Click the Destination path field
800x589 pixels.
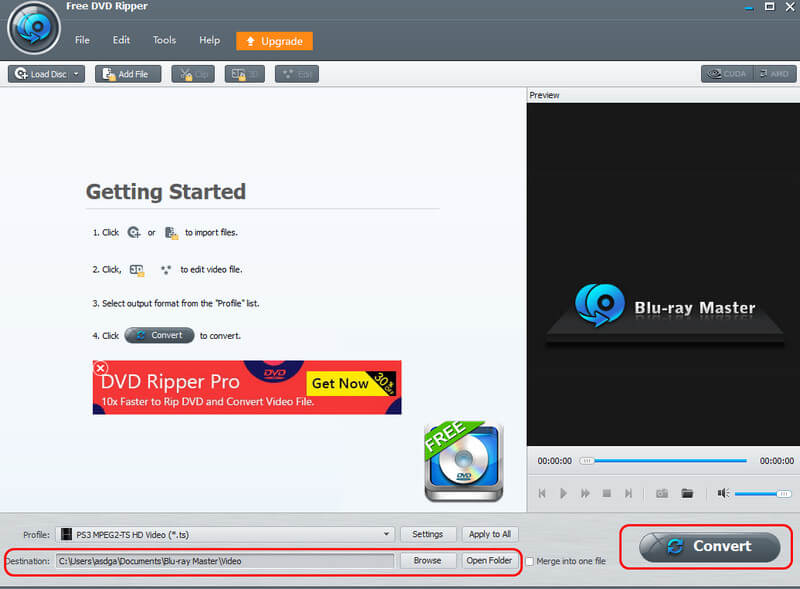coord(225,561)
